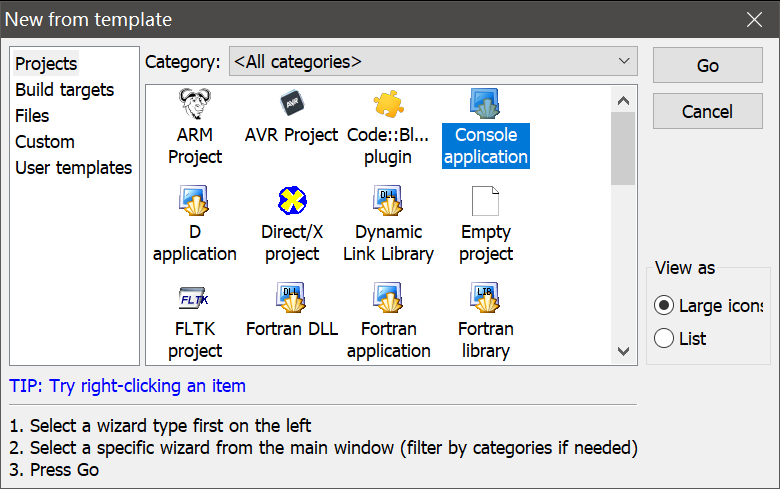Switch to Build targets wizard type
780x489 pixels.
(x=64, y=90)
